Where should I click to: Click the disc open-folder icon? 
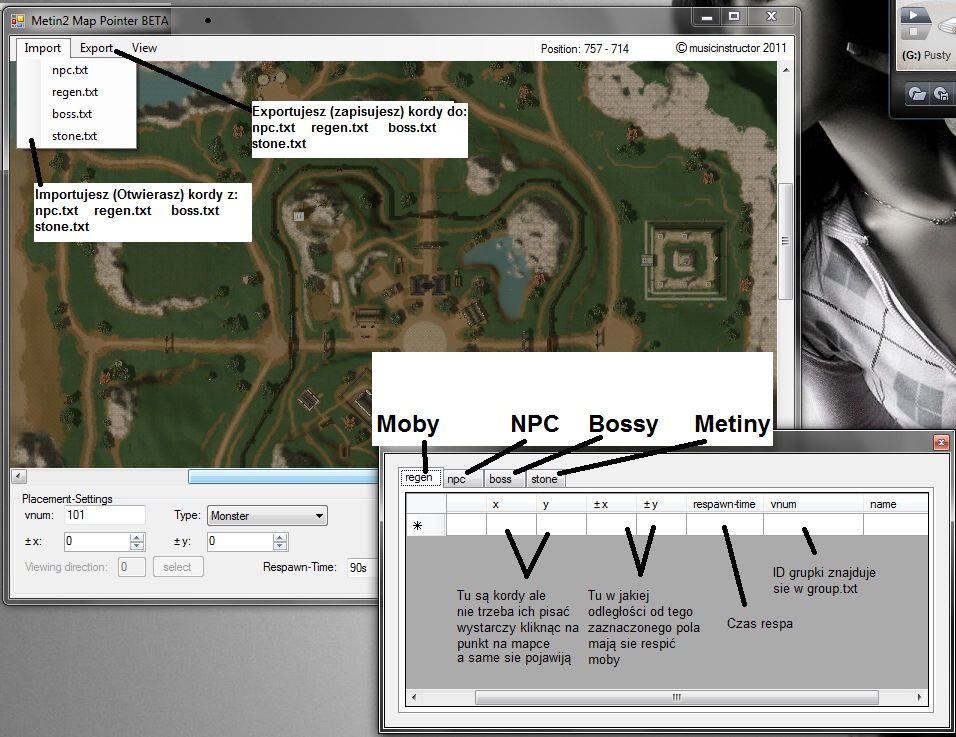(x=917, y=93)
